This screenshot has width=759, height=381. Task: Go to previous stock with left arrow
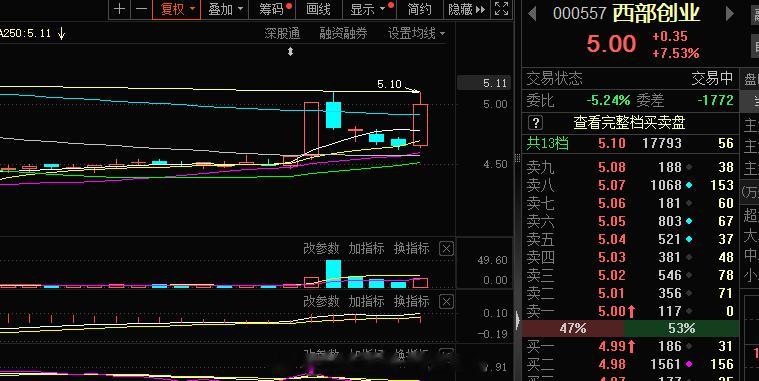coord(532,14)
